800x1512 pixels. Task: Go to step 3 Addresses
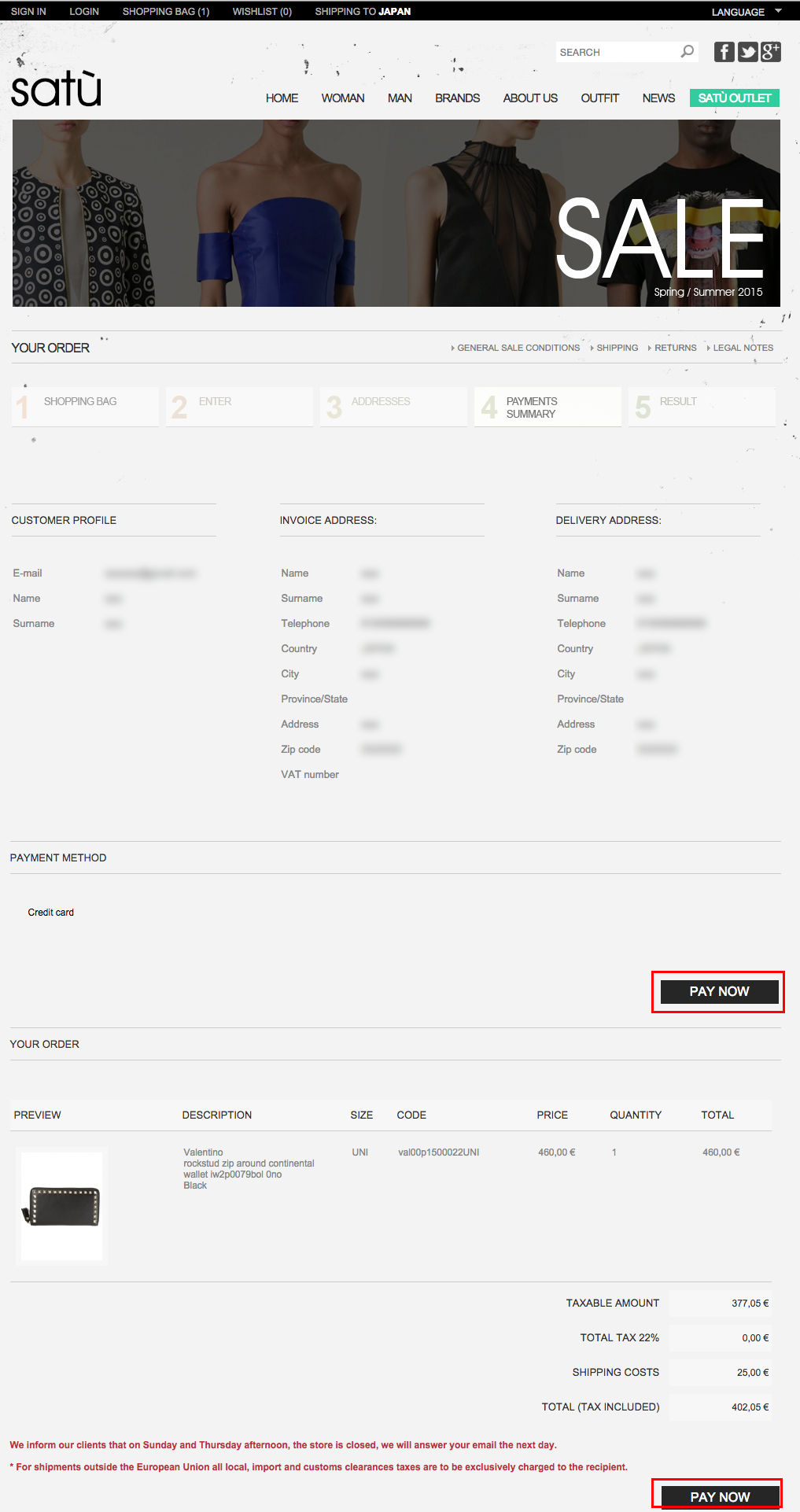point(393,407)
